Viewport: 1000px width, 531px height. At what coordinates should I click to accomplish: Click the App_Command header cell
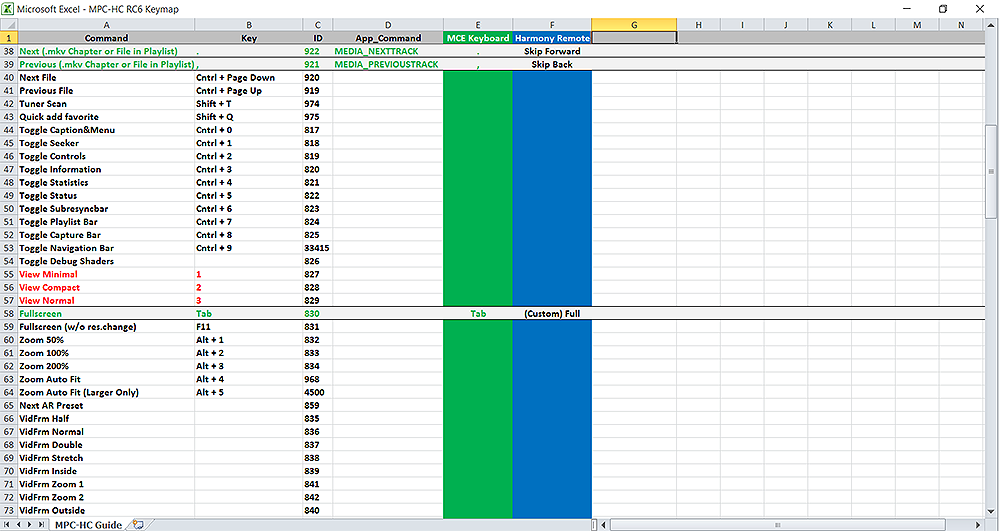pos(388,38)
